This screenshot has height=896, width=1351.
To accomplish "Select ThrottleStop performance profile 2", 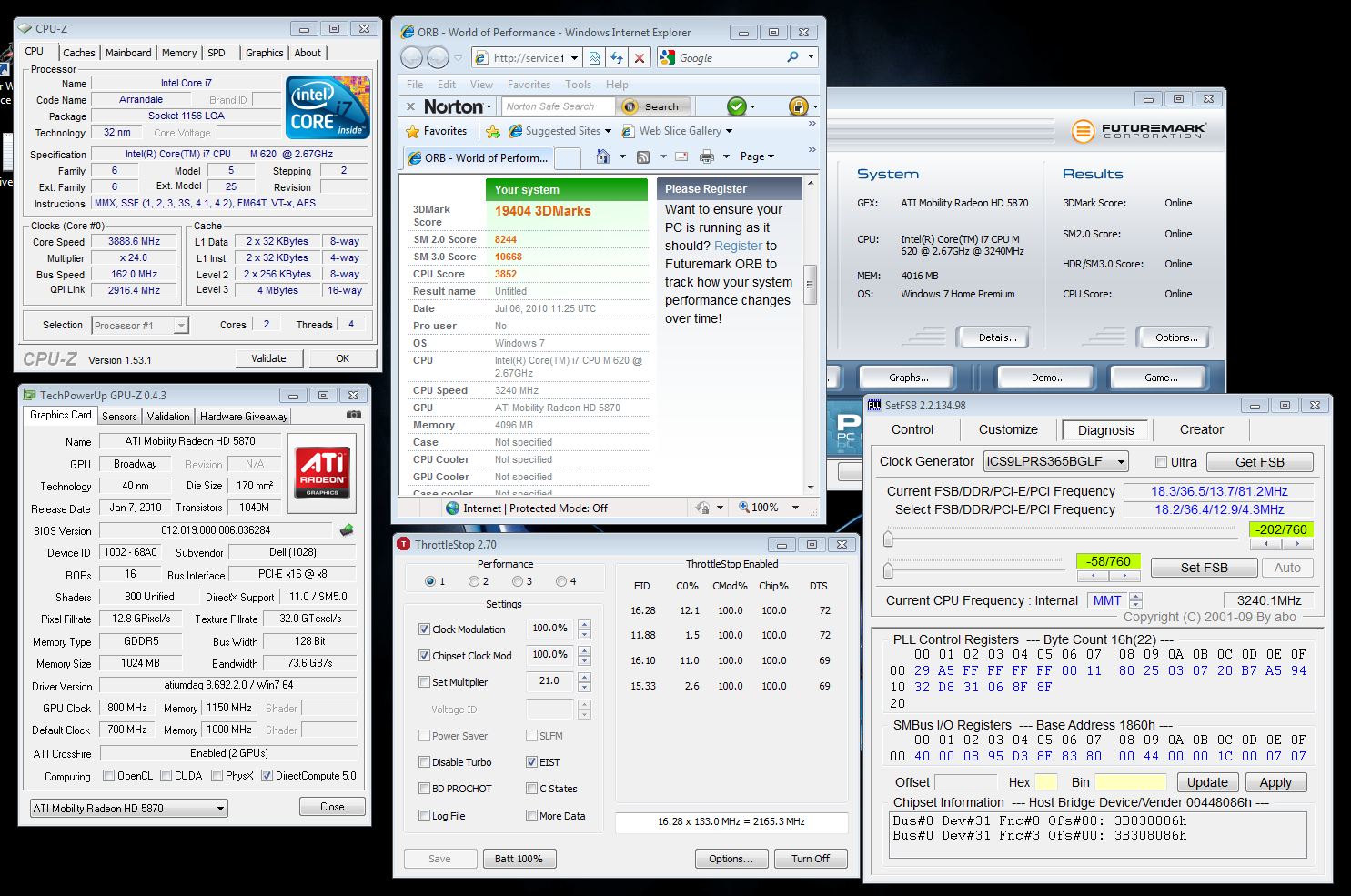I will 474,581.
